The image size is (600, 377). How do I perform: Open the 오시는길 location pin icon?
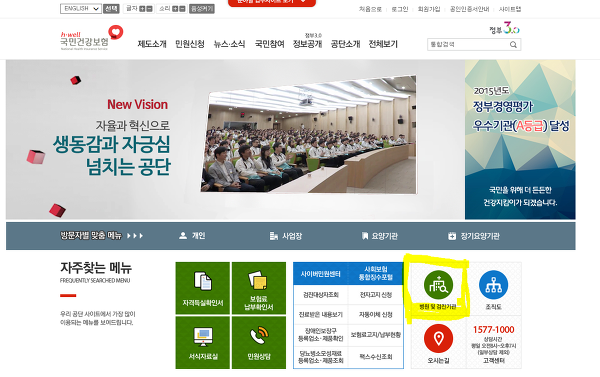click(x=438, y=339)
